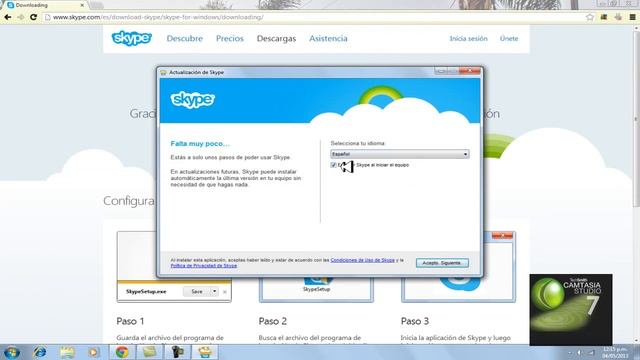640x360 pixels.
Task: Click the Paso 2 heading text
Action: (x=273, y=321)
